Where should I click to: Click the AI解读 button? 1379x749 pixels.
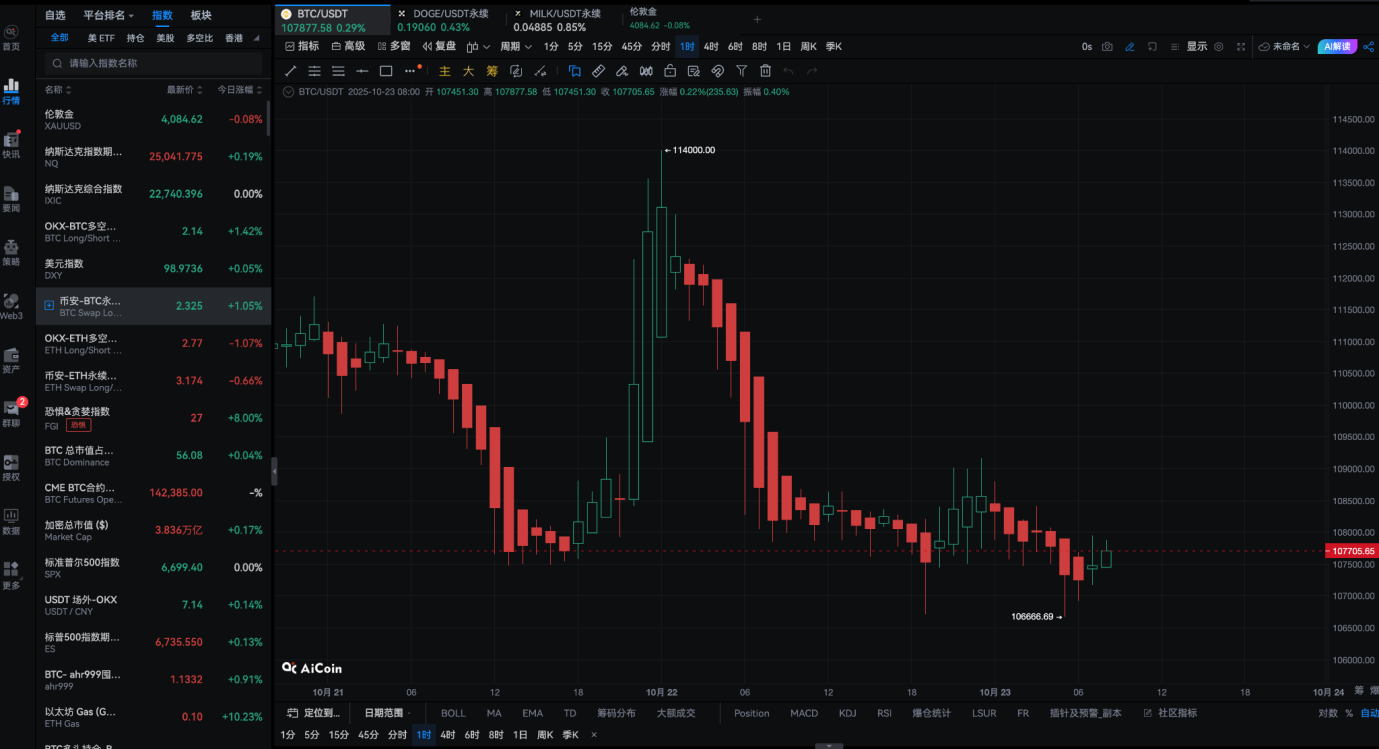pos(1337,46)
